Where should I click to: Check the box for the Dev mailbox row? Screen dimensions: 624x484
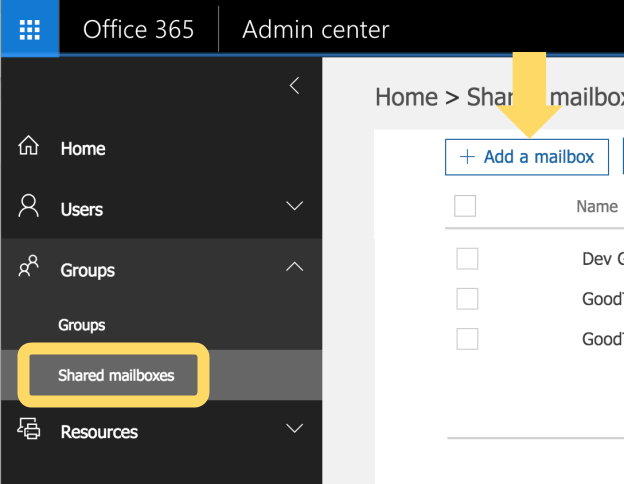point(467,259)
